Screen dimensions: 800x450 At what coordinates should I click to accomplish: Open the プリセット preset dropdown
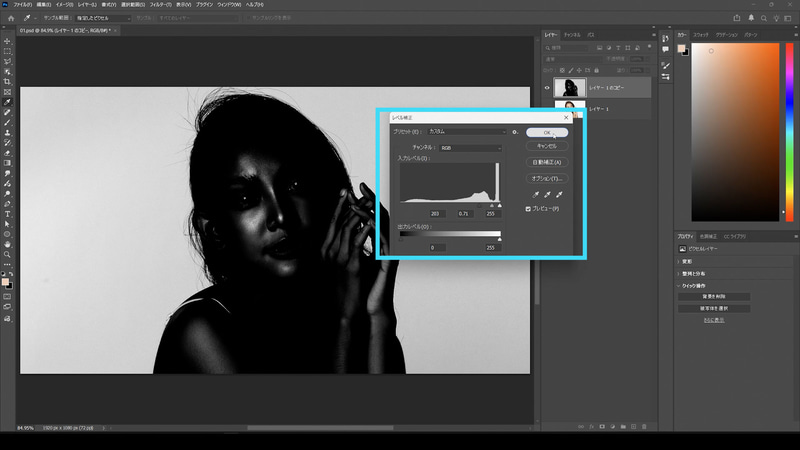click(465, 131)
